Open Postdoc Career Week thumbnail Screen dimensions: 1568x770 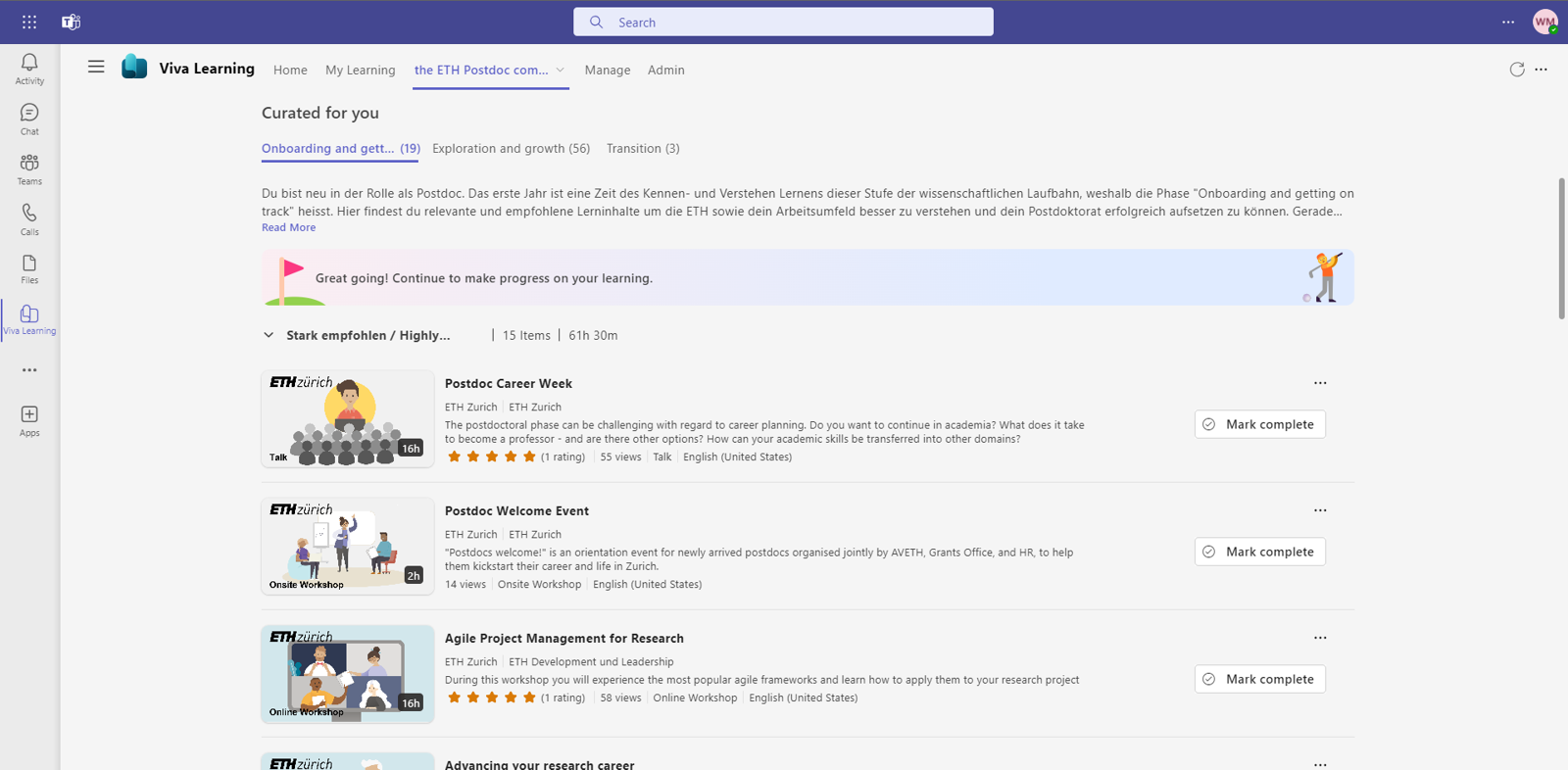348,418
